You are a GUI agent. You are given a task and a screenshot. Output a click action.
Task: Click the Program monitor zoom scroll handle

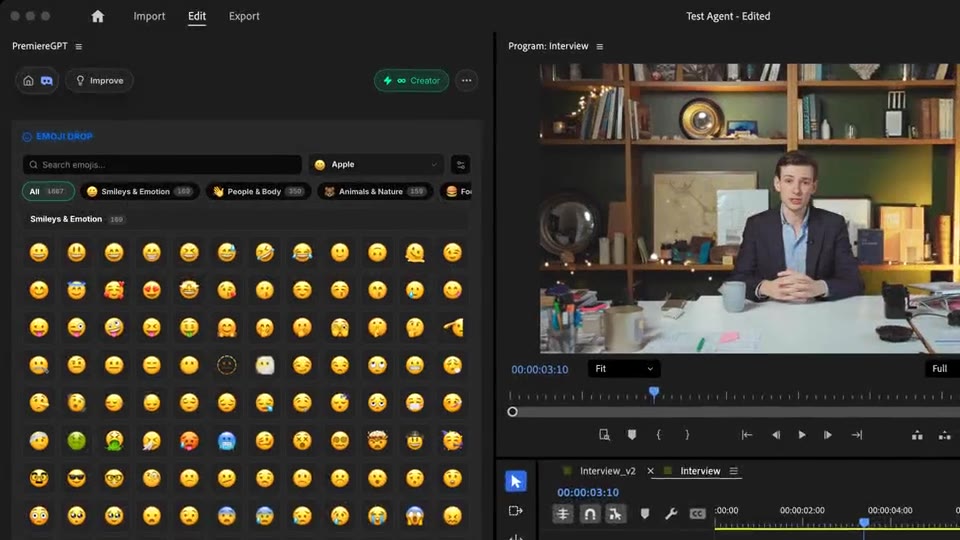pyautogui.click(x=512, y=412)
